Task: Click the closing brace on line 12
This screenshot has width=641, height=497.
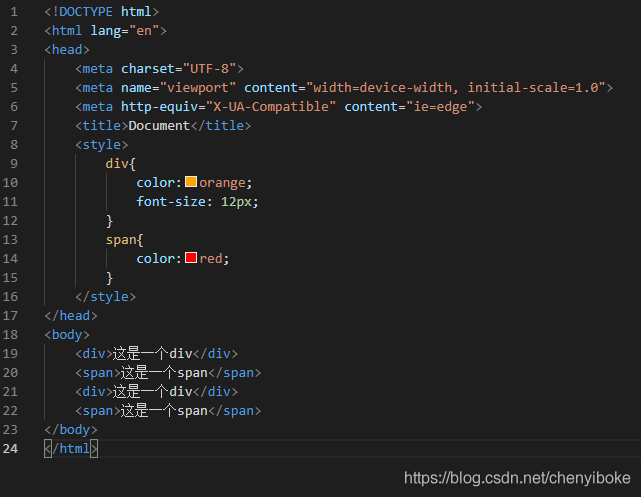Action: point(109,221)
